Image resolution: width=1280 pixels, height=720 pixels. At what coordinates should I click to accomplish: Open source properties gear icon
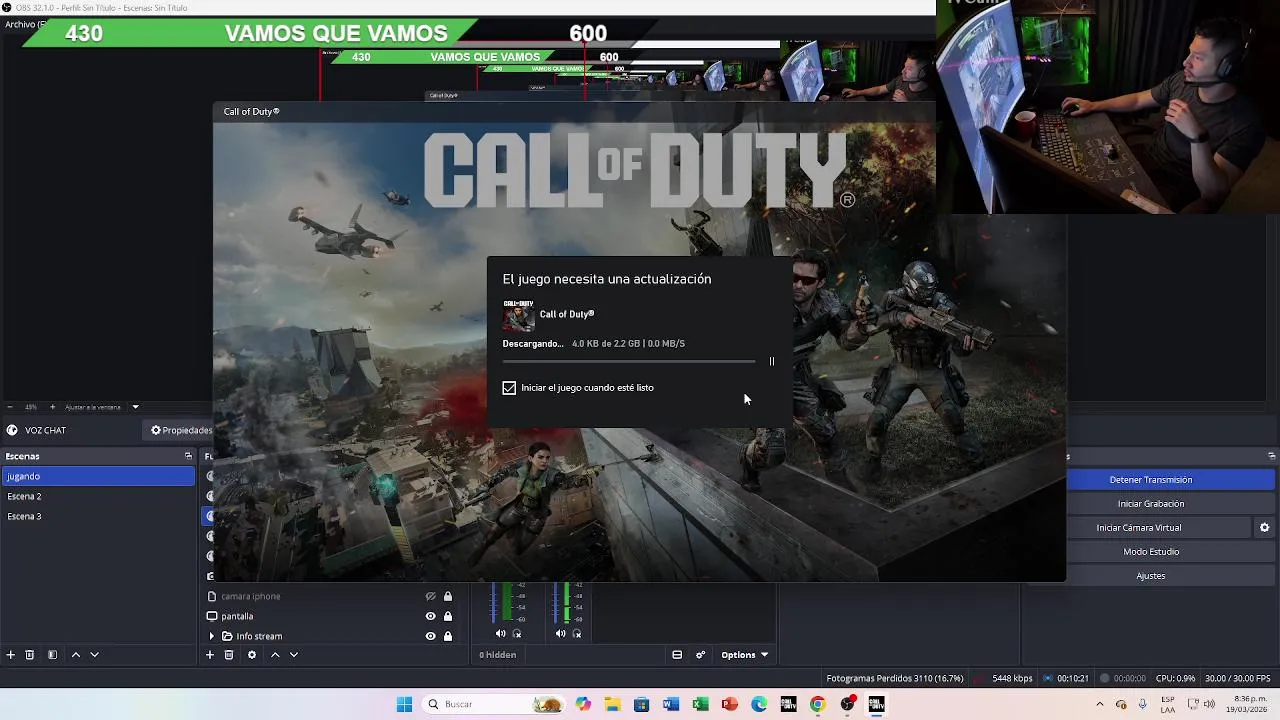[x=252, y=655]
